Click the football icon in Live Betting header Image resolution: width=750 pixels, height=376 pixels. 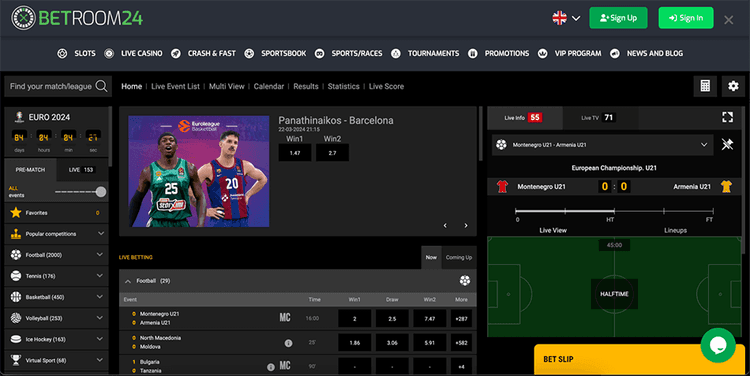[x=465, y=281]
